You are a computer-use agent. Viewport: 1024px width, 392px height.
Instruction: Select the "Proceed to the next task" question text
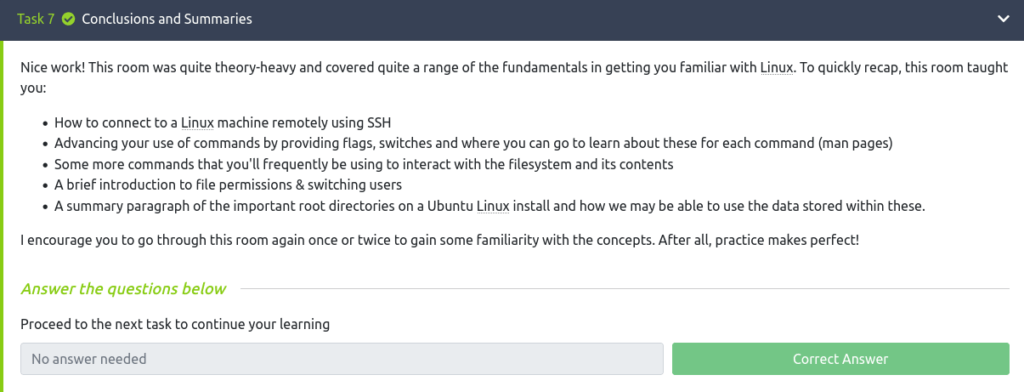coord(175,324)
